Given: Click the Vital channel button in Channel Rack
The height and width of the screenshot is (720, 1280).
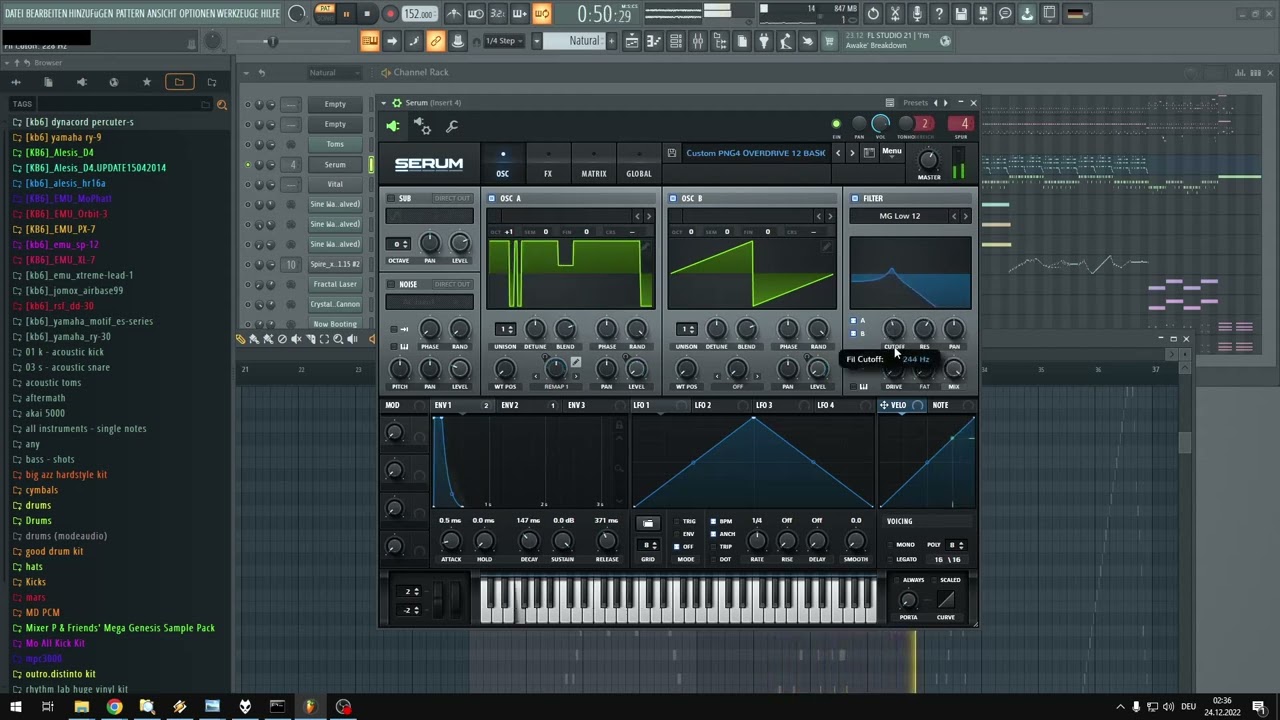Looking at the screenshot, I should [x=335, y=184].
